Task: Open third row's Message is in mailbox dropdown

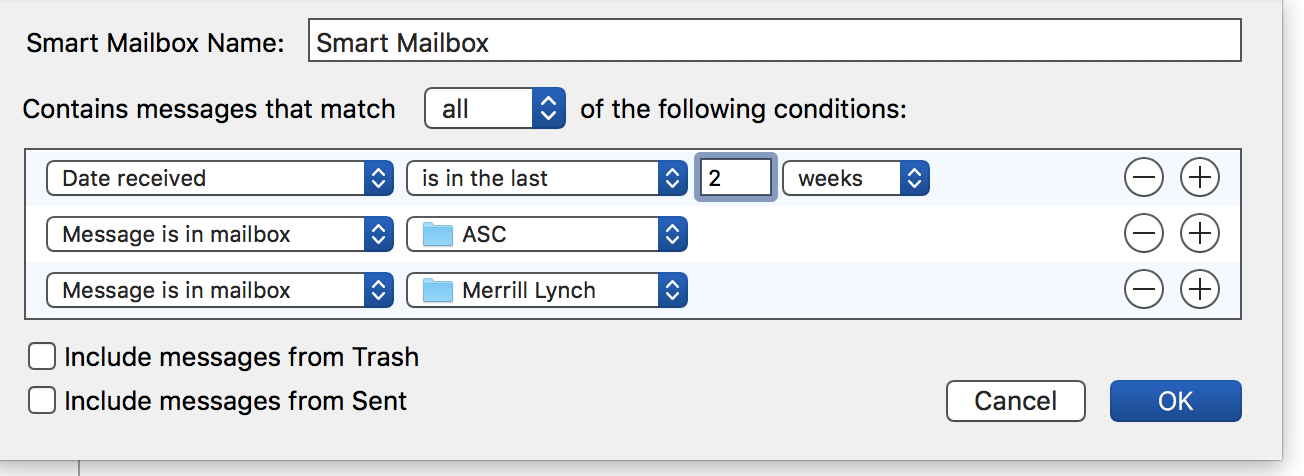Action: click(219, 291)
